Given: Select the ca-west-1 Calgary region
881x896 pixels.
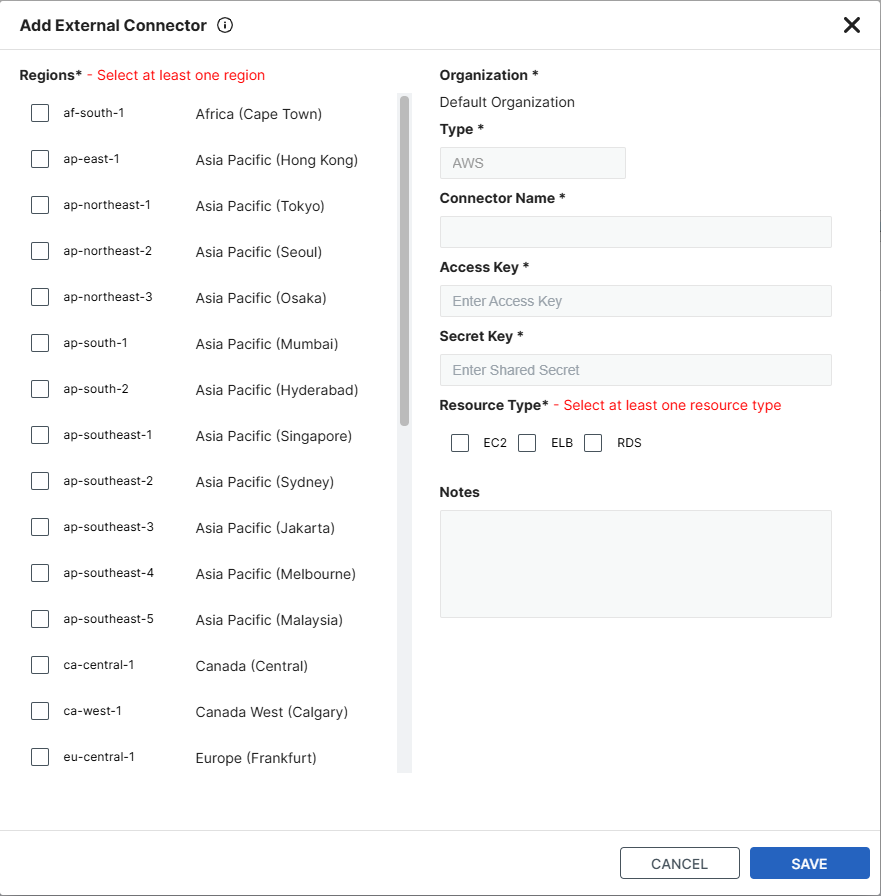Looking at the screenshot, I should tap(39, 711).
